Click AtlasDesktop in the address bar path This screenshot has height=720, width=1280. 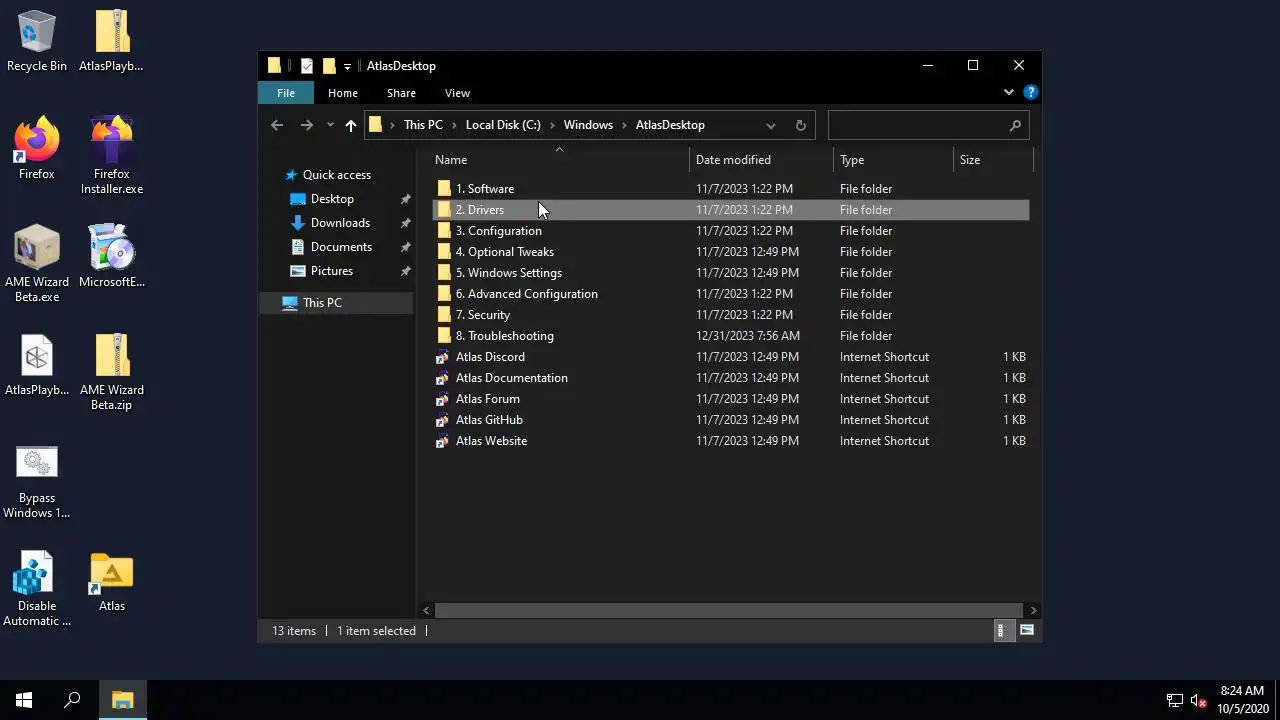point(670,125)
